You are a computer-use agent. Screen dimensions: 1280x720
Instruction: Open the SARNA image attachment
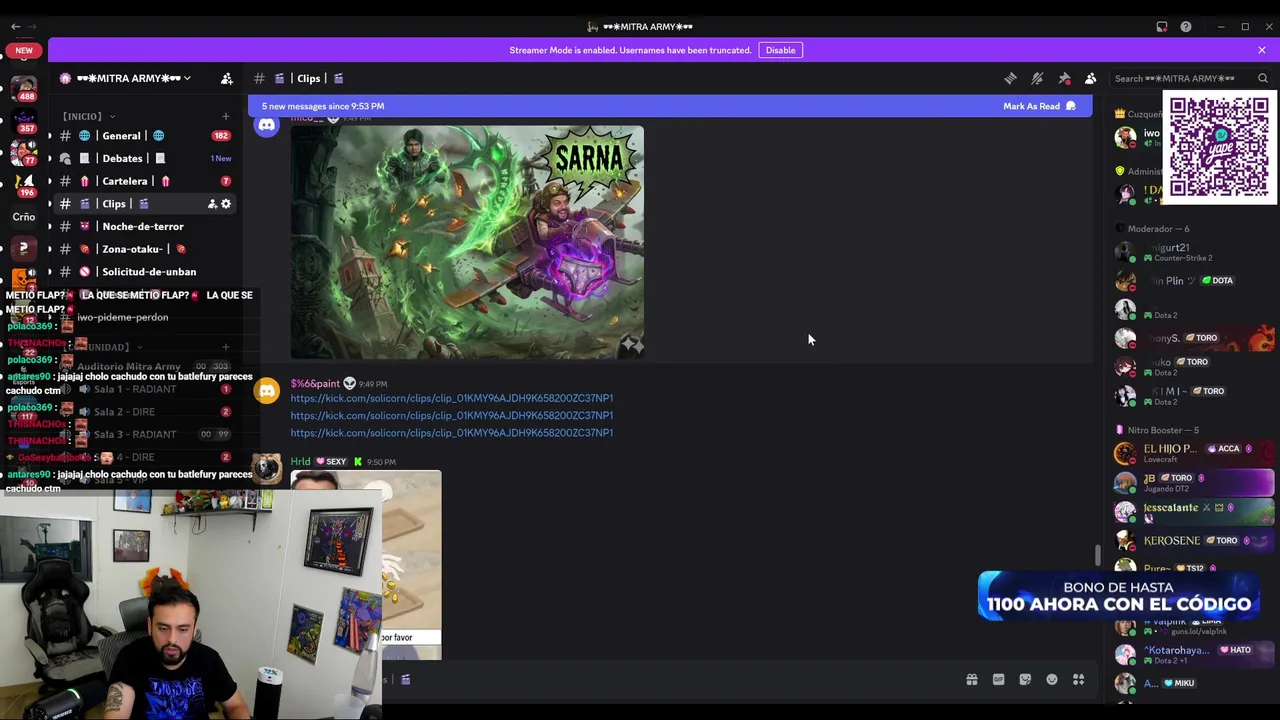click(467, 242)
